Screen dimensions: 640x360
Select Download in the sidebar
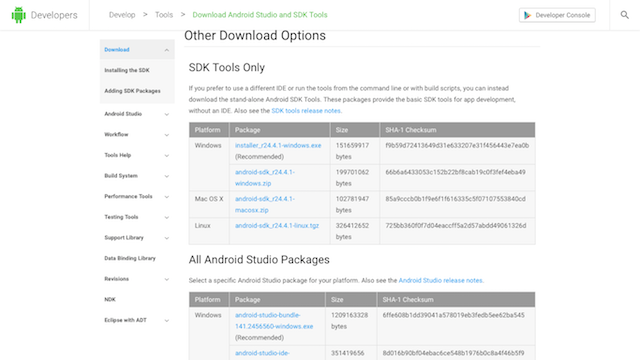coord(117,49)
